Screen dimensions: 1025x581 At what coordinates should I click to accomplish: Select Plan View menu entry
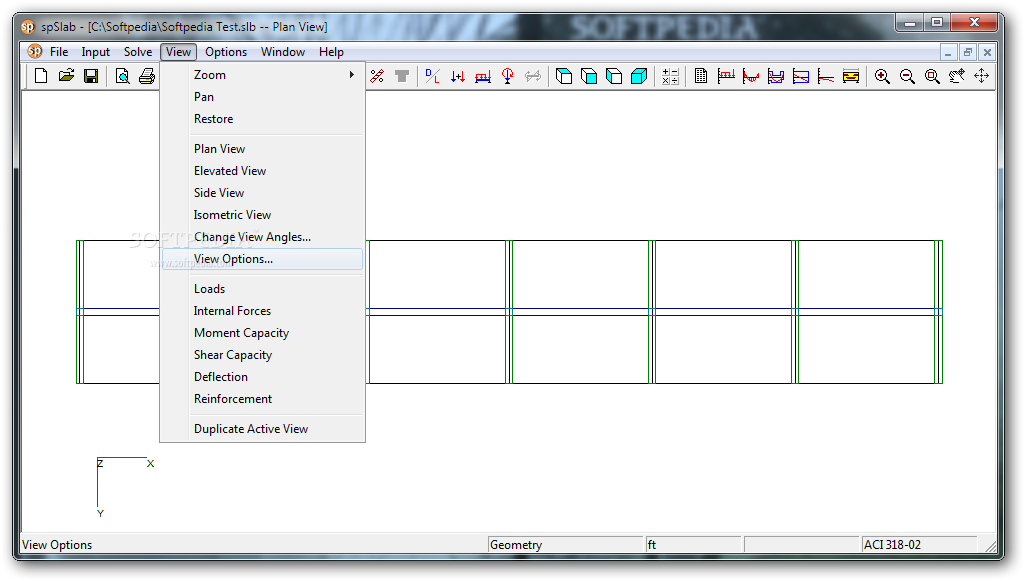coord(262,149)
